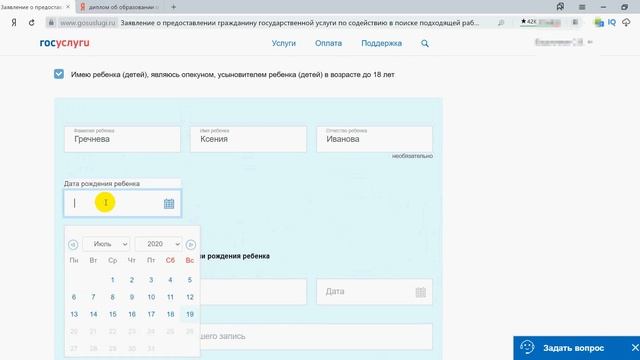Click the chat face icon in Задать вопрос
The image size is (640, 360).
point(527,347)
